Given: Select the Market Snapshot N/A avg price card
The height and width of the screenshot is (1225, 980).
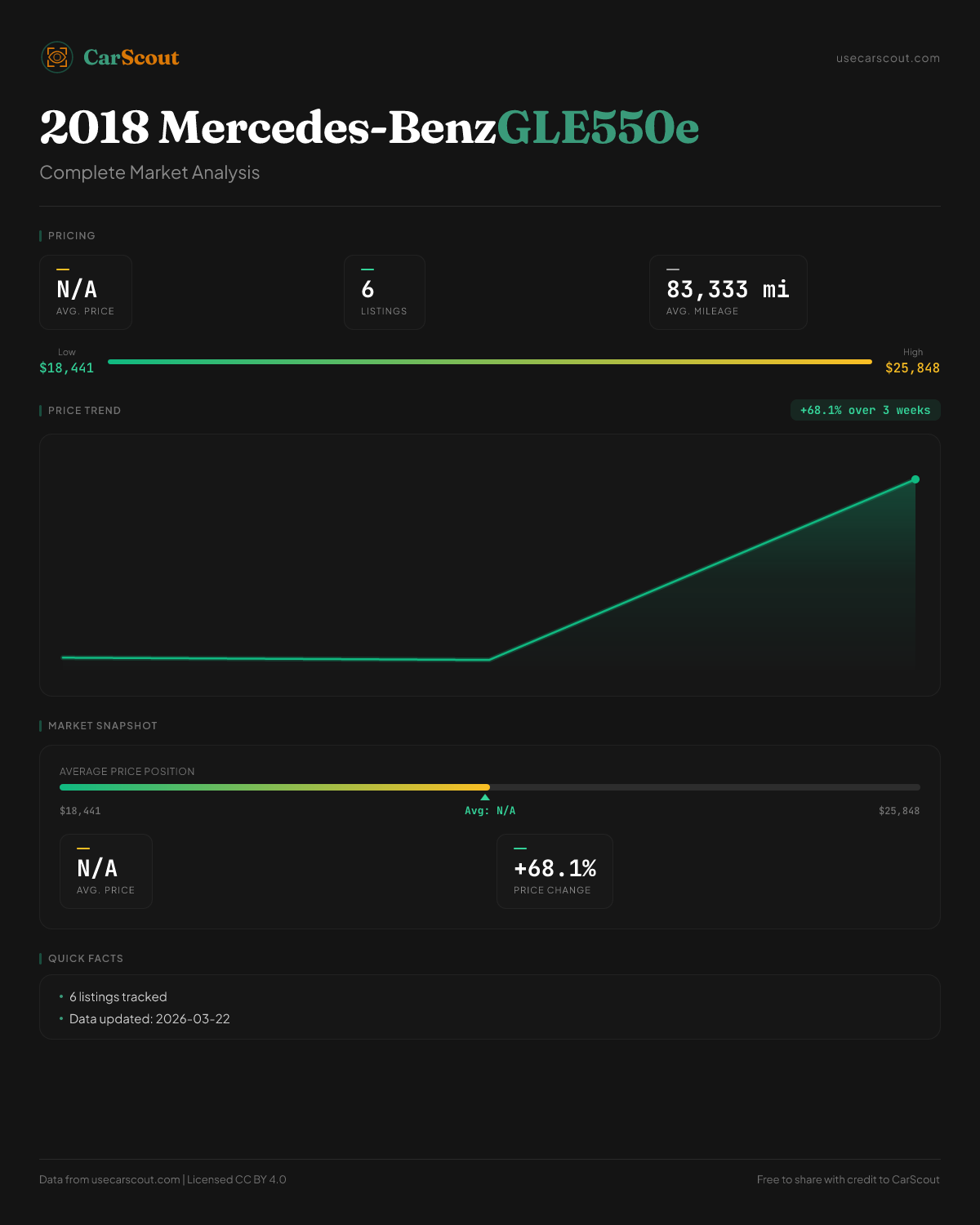Looking at the screenshot, I should [106, 871].
